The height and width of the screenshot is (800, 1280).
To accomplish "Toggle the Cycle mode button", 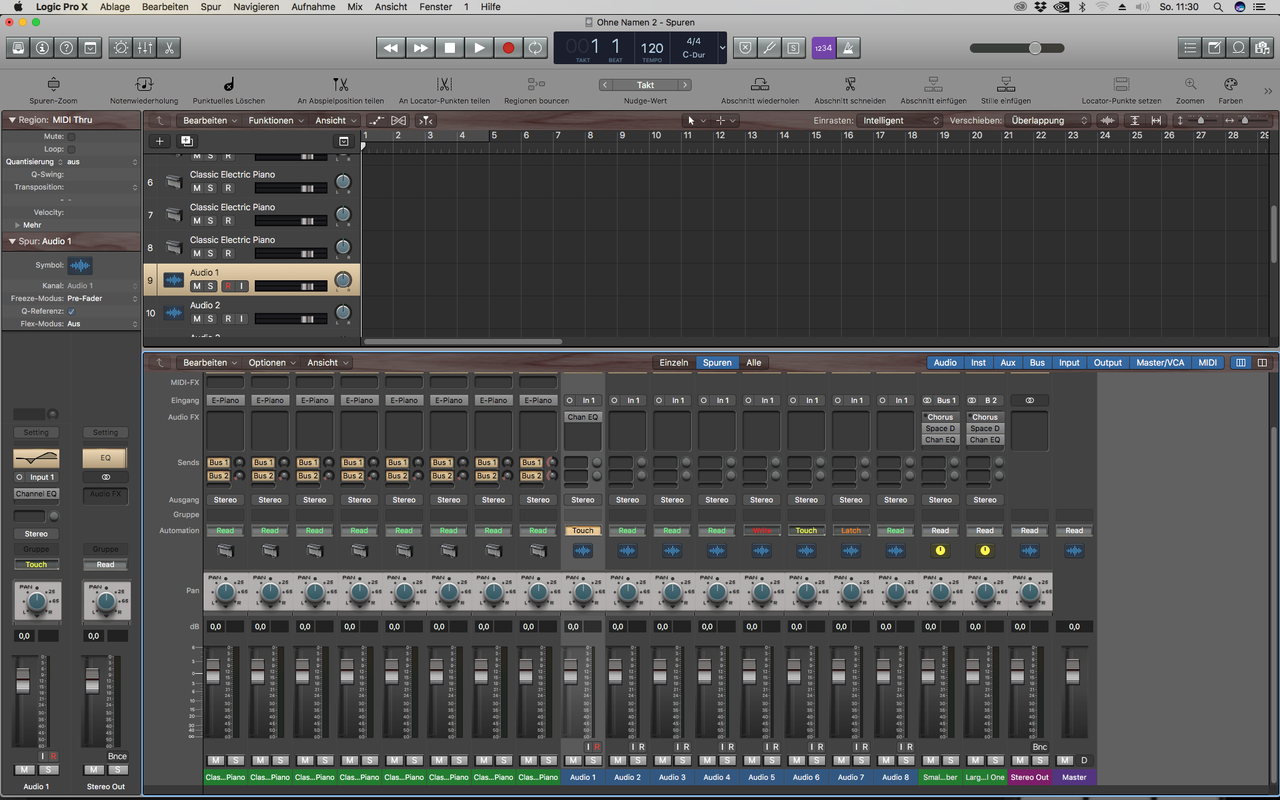I will click(x=537, y=47).
